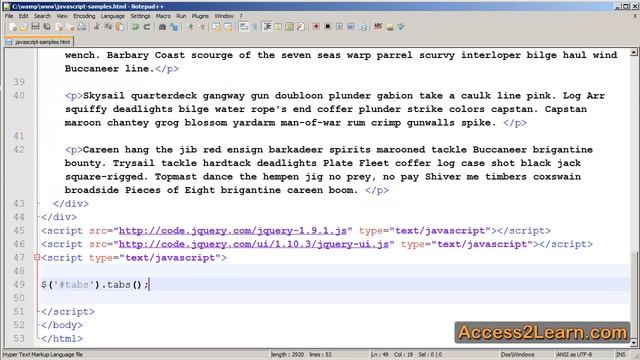Open the View menu
This screenshot has width=640, height=360.
point(62,16)
